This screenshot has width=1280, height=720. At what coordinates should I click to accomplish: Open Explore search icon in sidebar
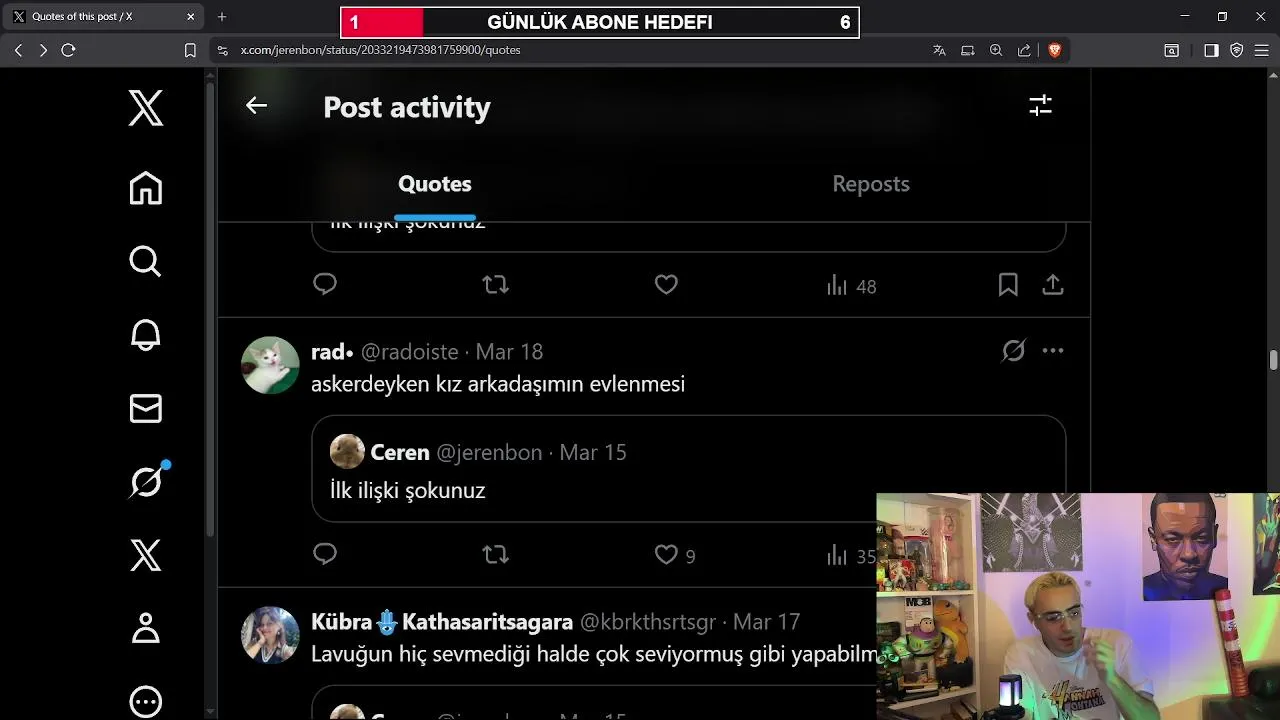146,261
